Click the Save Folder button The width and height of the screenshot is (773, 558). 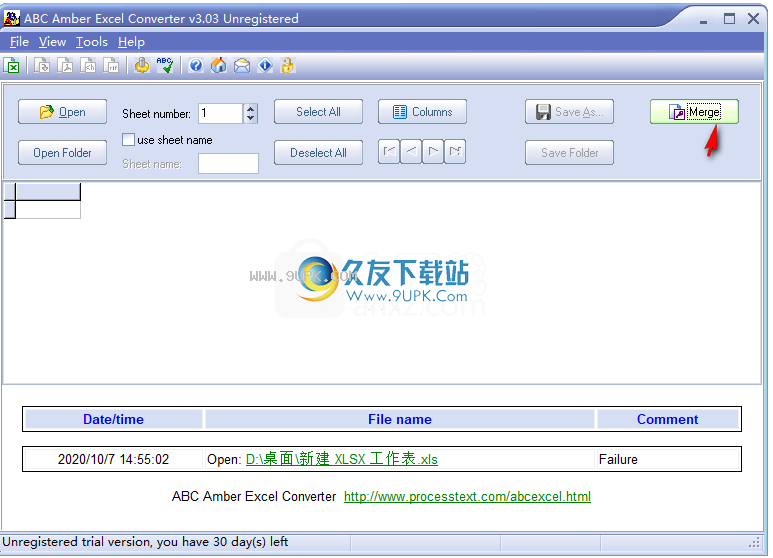point(569,153)
